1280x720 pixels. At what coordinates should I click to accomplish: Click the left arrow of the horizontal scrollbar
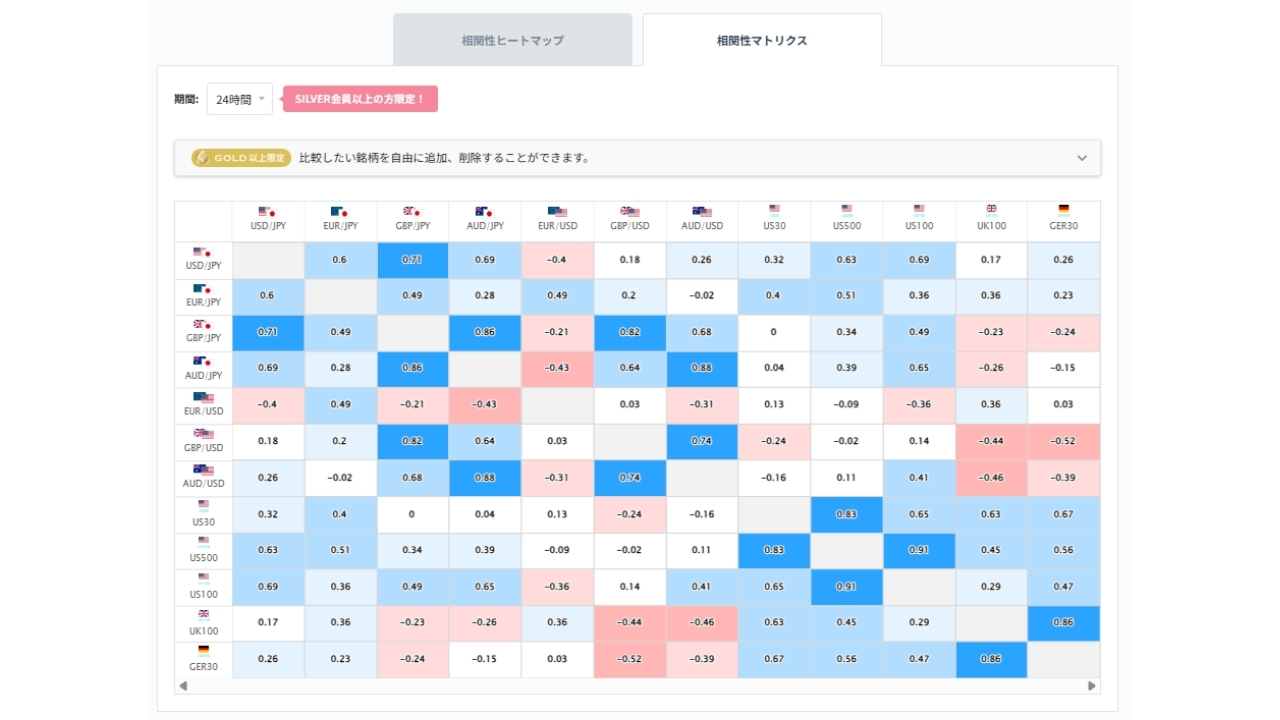click(183, 686)
